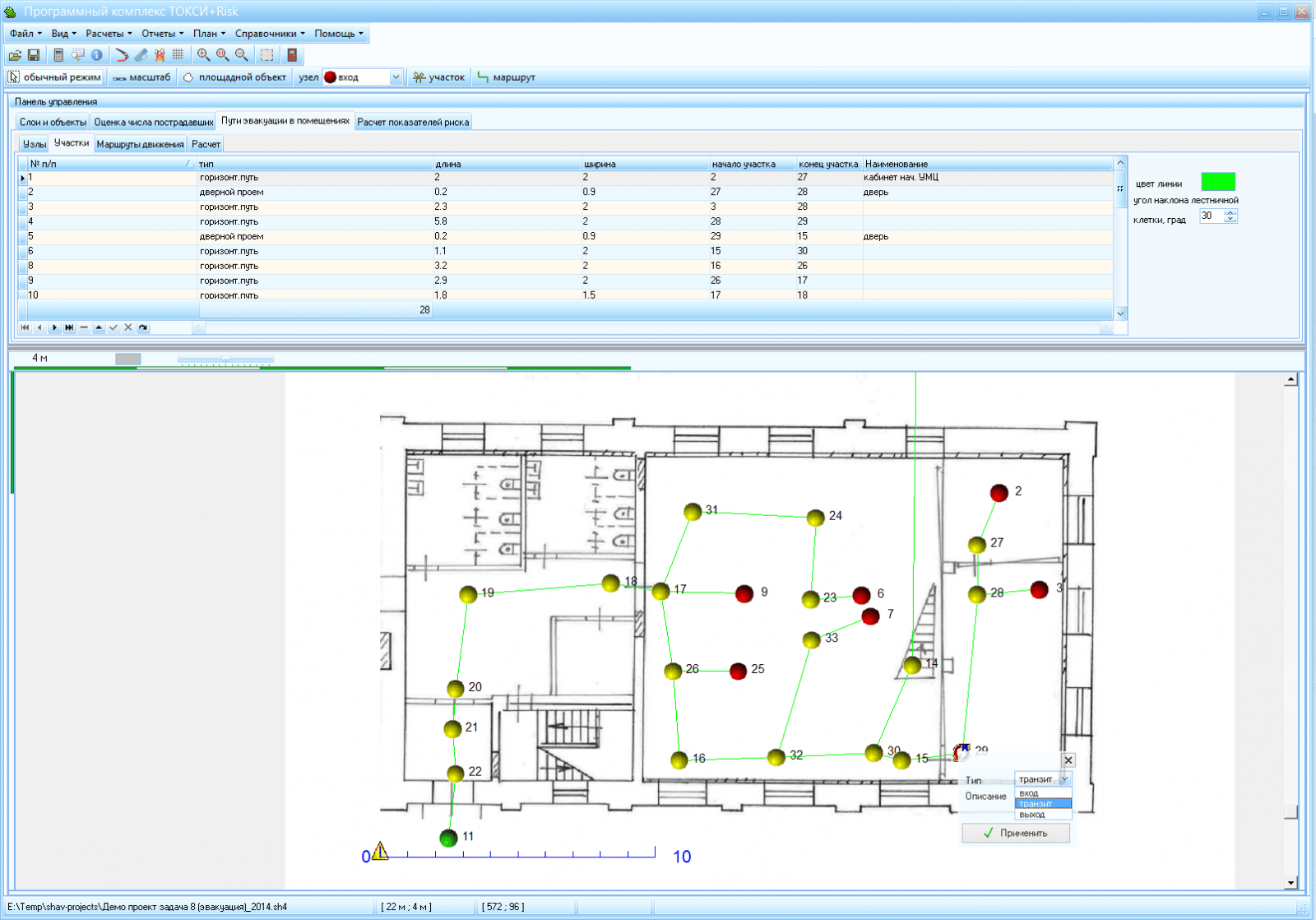
Task: Activate the маршрут route tool
Action: (507, 77)
